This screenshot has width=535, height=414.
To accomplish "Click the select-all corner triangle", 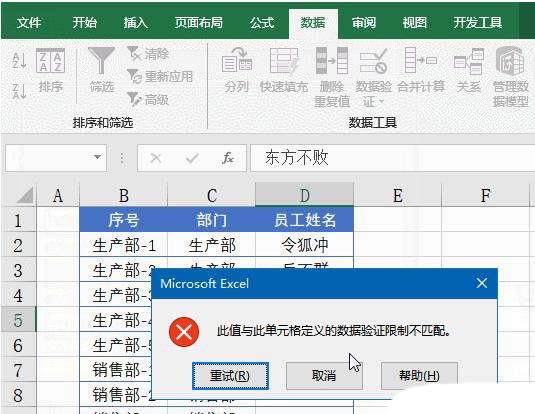I will click(x=24, y=195).
